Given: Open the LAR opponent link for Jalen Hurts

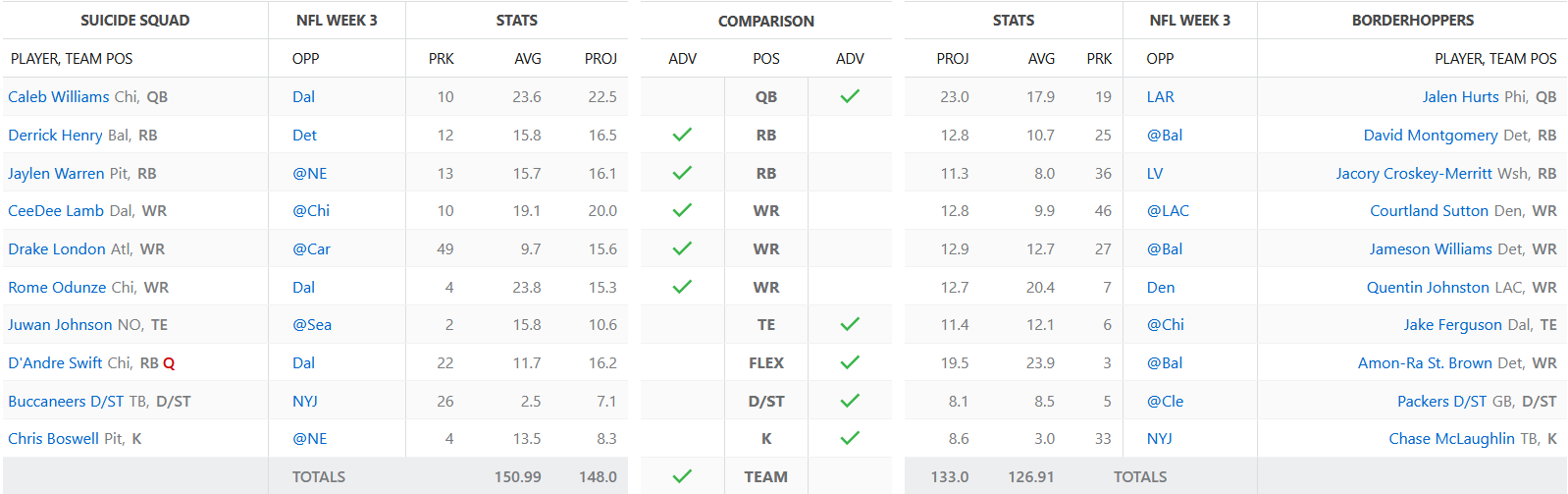Looking at the screenshot, I should coord(1160,96).
